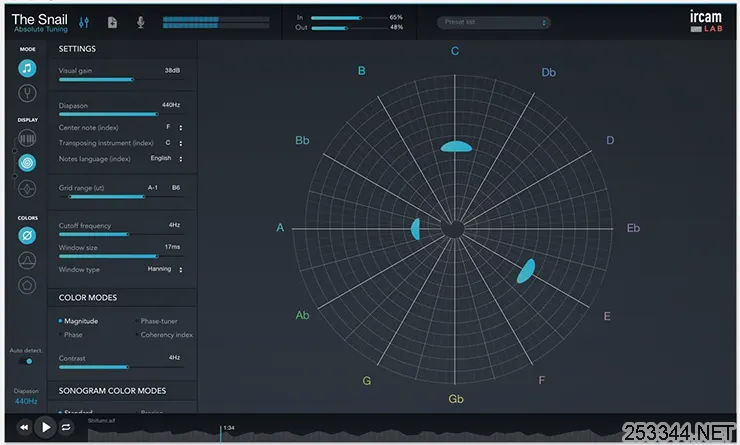The image size is (740, 445).
Task: Click the Db note label
Action: coord(548,72)
